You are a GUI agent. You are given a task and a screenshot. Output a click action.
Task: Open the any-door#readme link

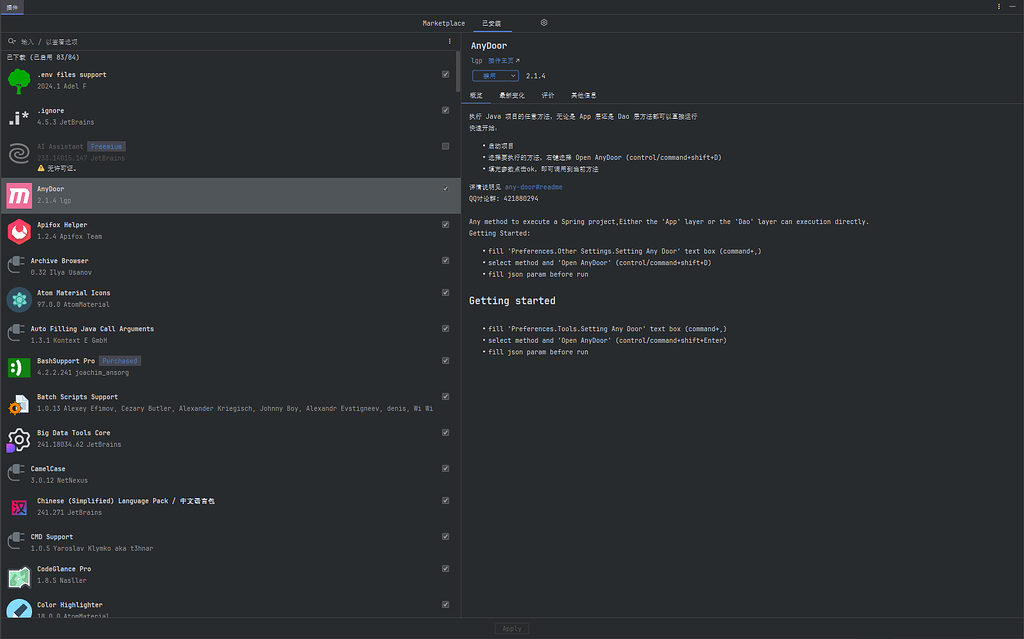click(x=534, y=187)
